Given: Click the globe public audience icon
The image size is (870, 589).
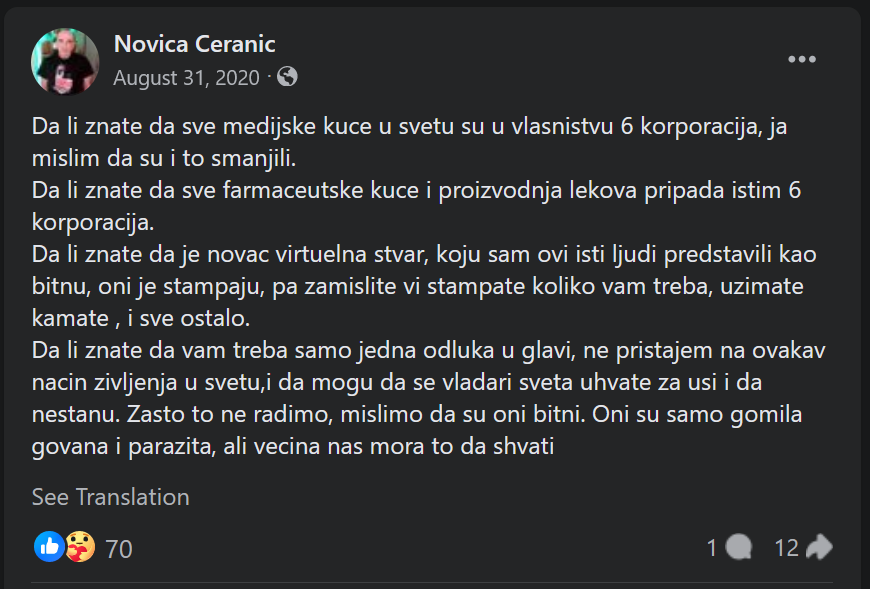Looking at the screenshot, I should click(287, 77).
